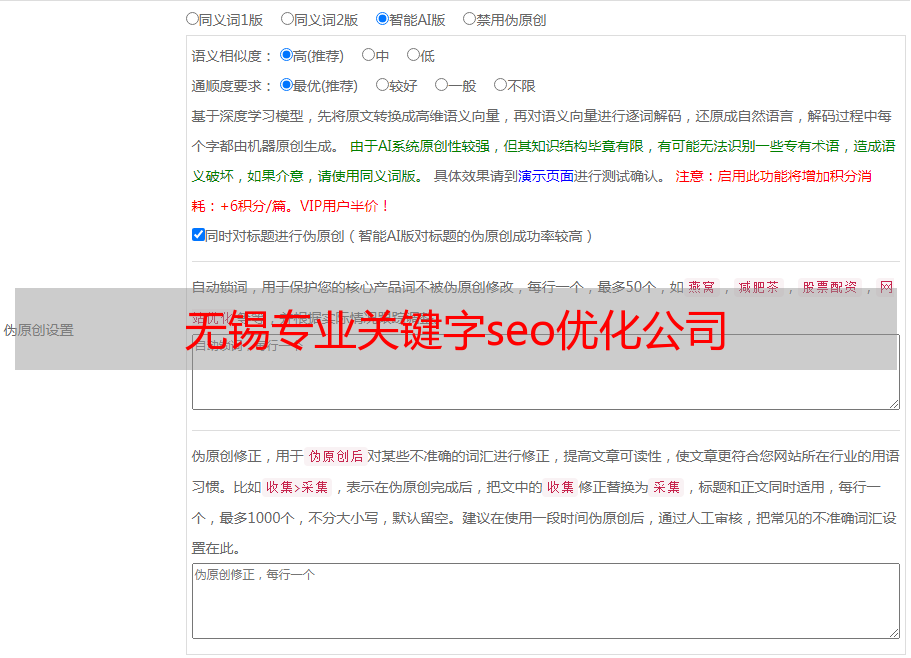Click the 伪原创后 highlighted tag

point(336,456)
